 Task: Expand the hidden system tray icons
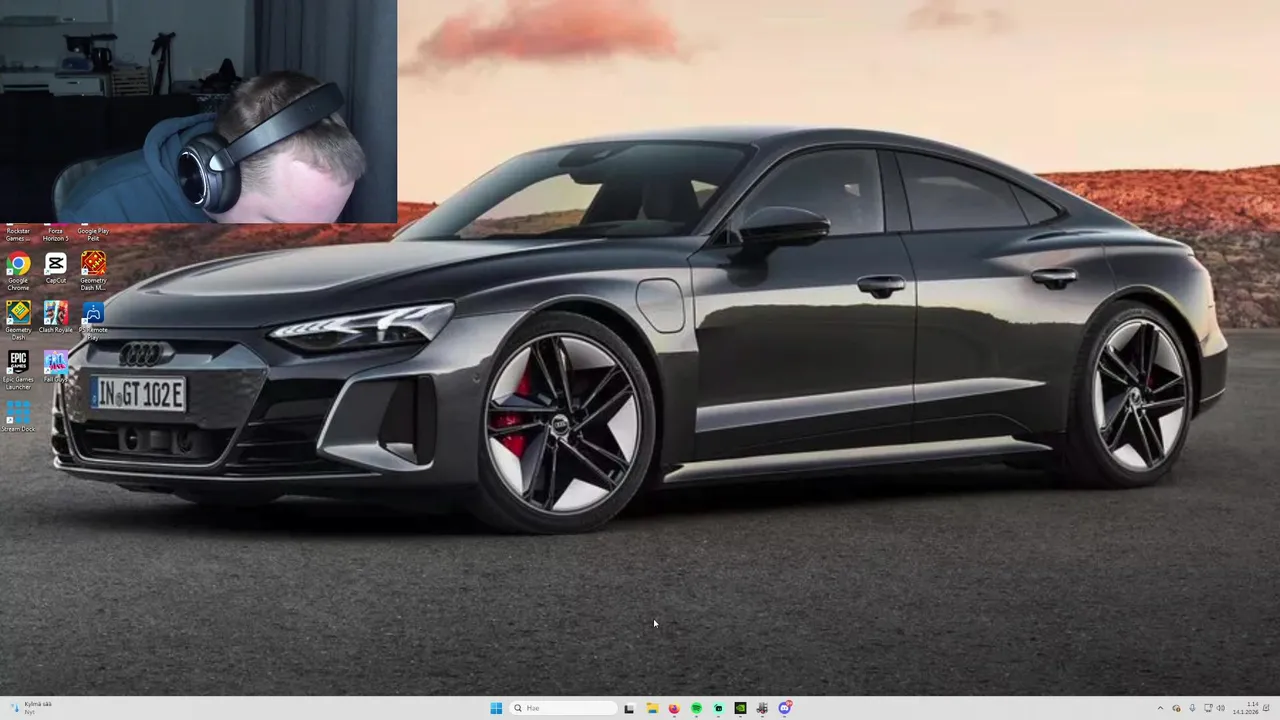click(x=1160, y=708)
